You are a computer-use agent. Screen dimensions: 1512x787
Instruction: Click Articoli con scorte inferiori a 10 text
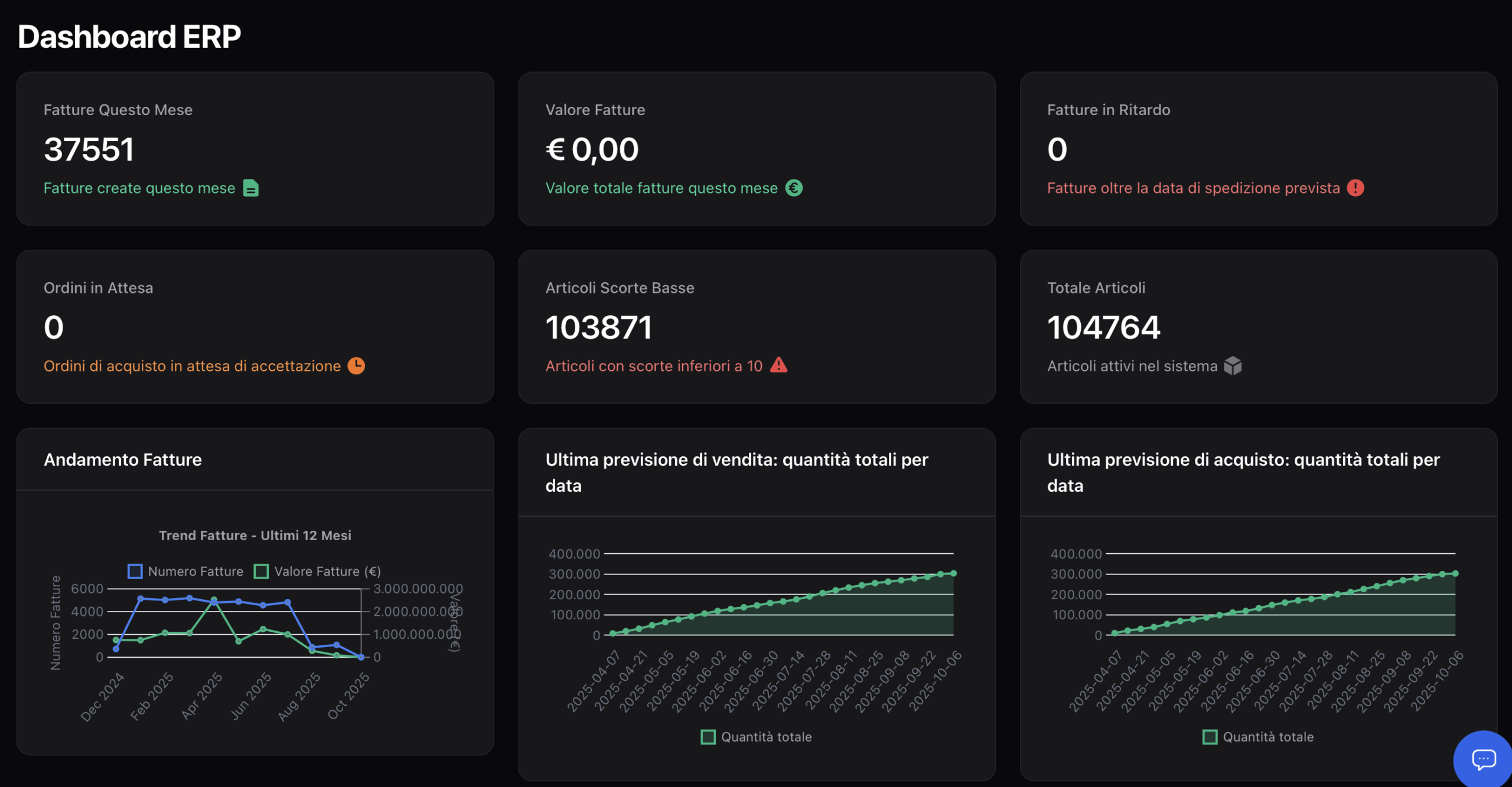click(654, 366)
